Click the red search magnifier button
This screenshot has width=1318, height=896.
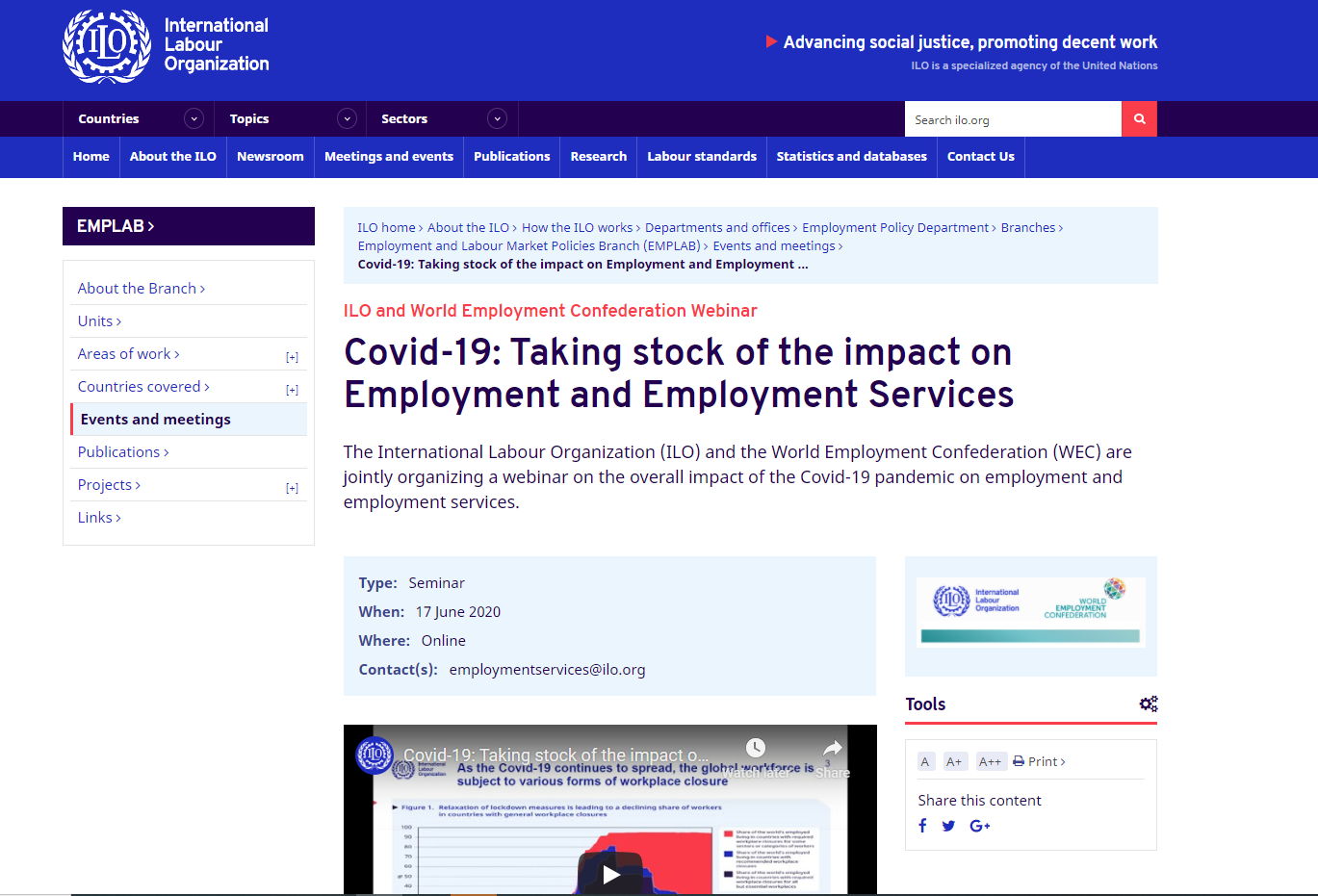(1139, 119)
